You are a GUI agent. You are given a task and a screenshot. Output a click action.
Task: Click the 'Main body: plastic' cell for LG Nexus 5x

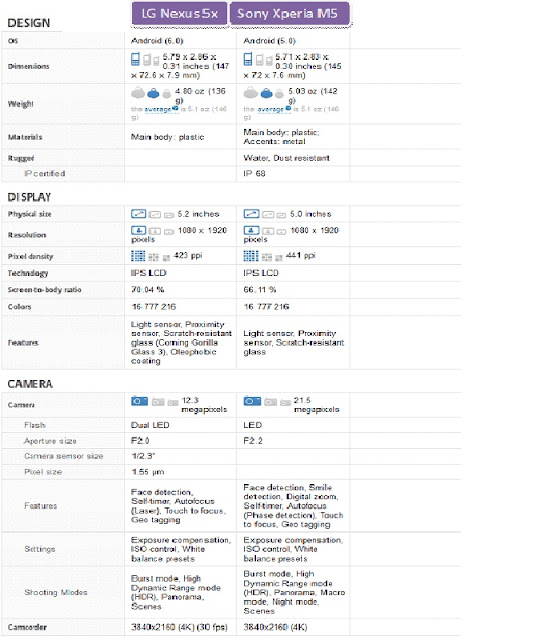tap(168, 137)
